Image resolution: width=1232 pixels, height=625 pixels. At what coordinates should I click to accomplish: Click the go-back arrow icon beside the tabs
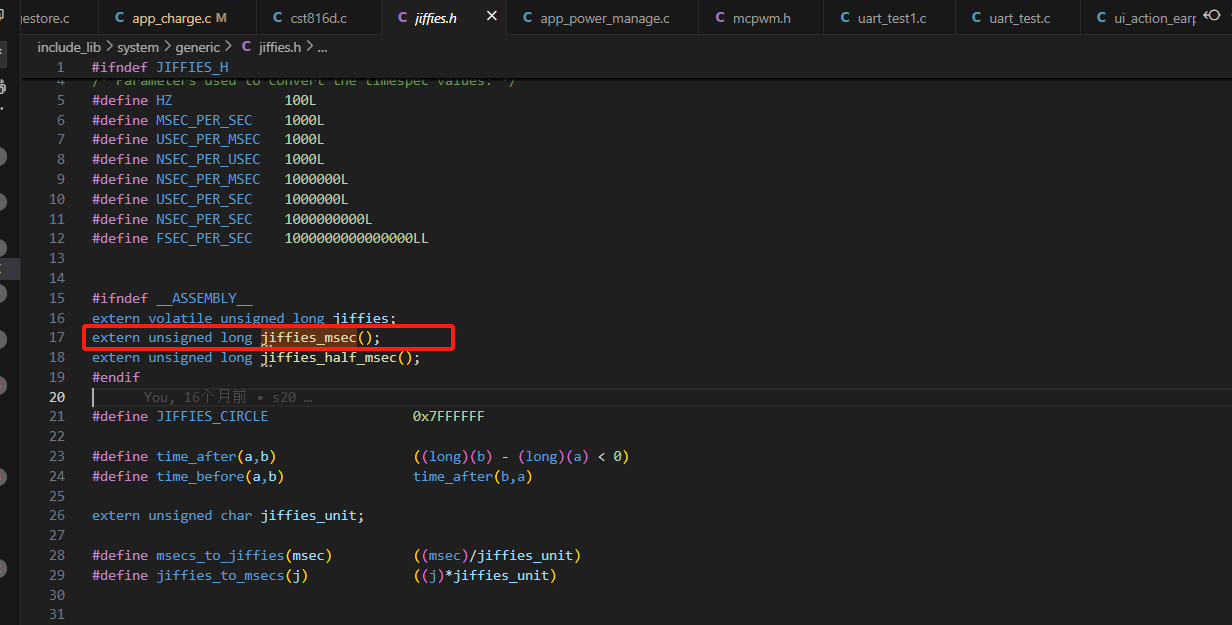[x=1211, y=15]
